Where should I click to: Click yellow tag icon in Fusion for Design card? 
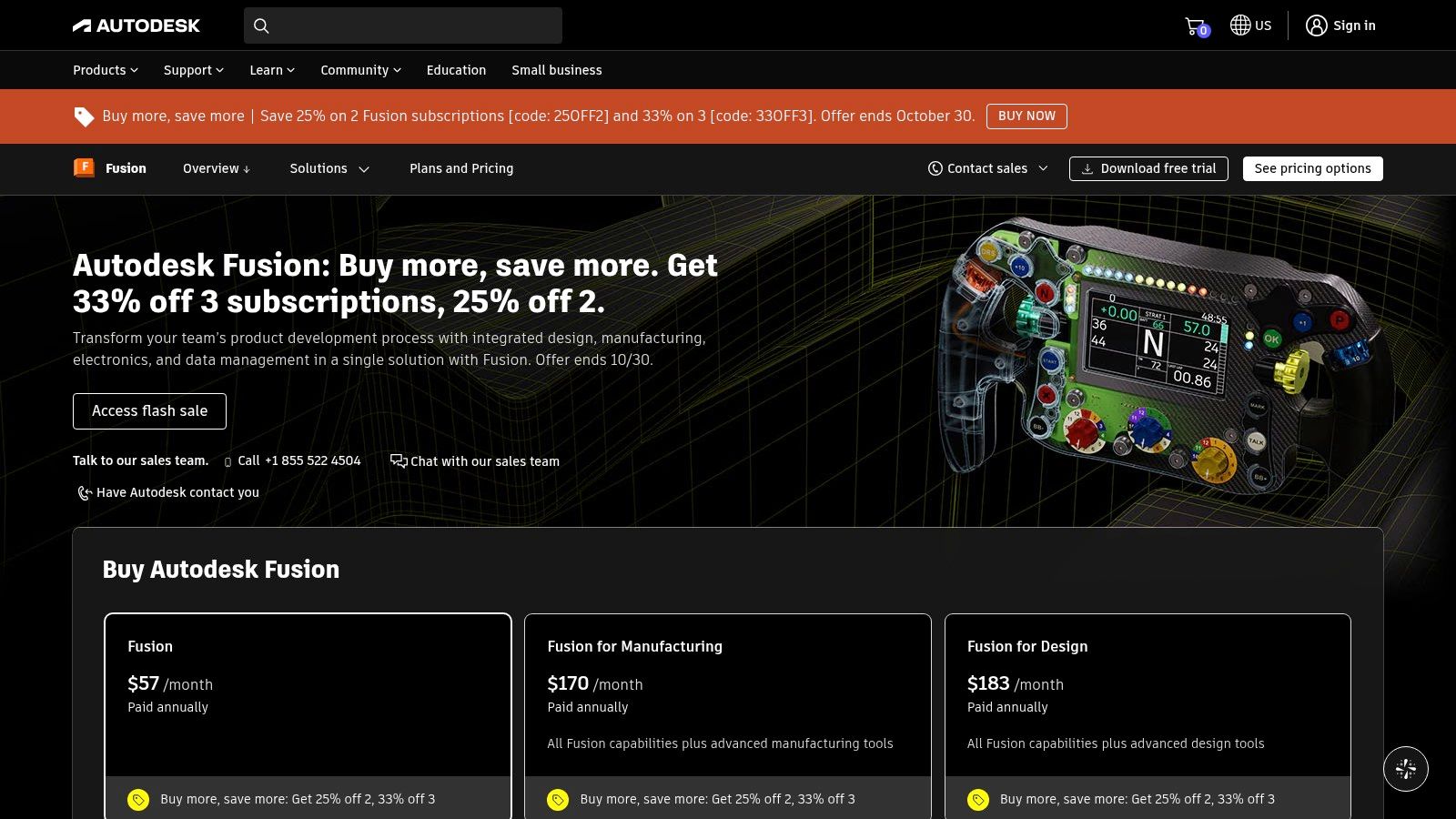pos(978,800)
